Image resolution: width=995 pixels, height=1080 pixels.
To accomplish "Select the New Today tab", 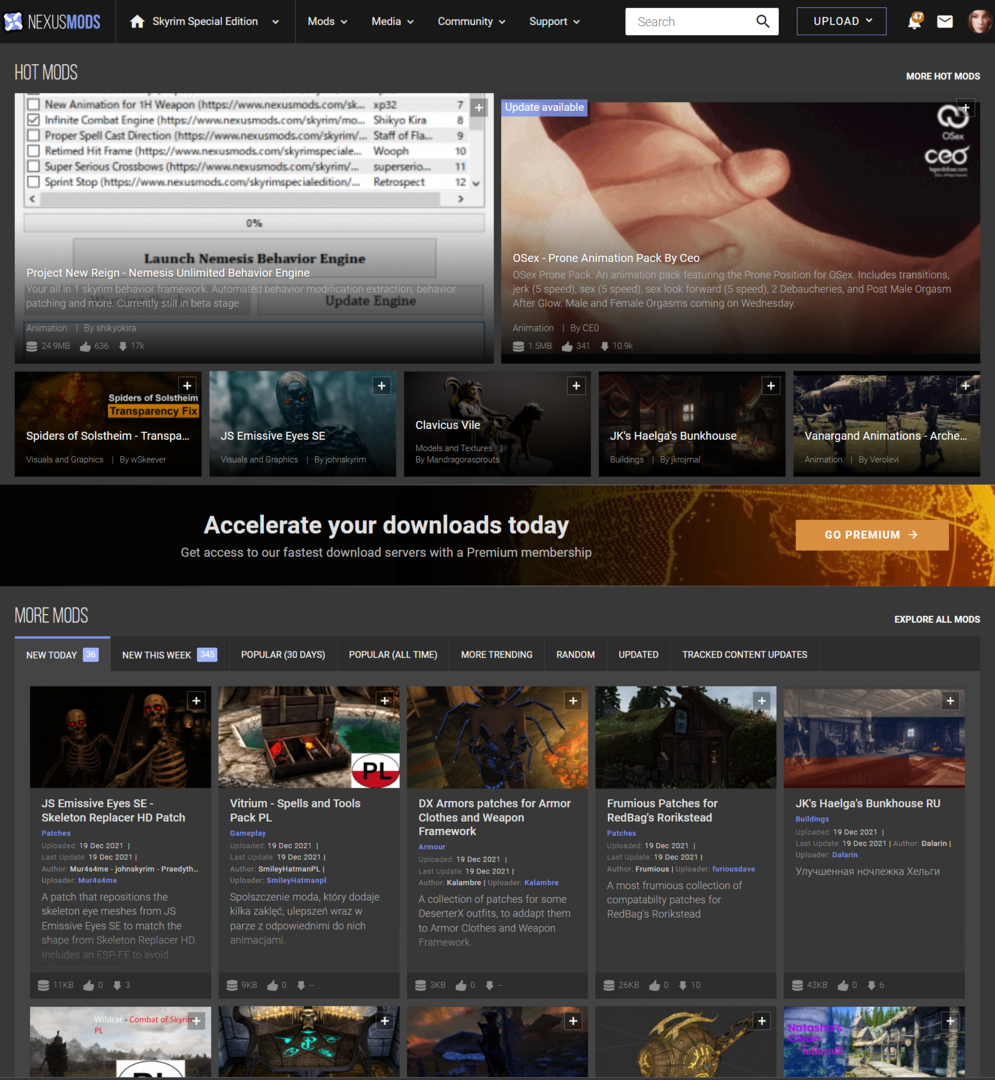I will (63, 654).
